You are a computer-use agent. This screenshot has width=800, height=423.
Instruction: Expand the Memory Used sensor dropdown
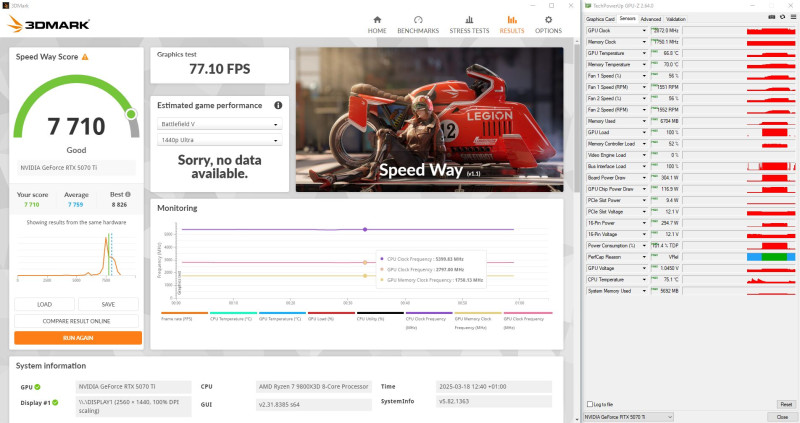(644, 121)
